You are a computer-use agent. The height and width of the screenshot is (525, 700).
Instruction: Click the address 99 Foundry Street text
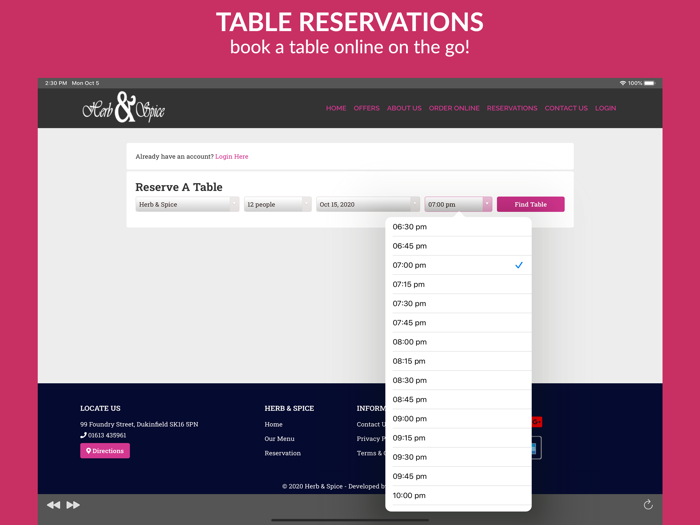click(139, 424)
